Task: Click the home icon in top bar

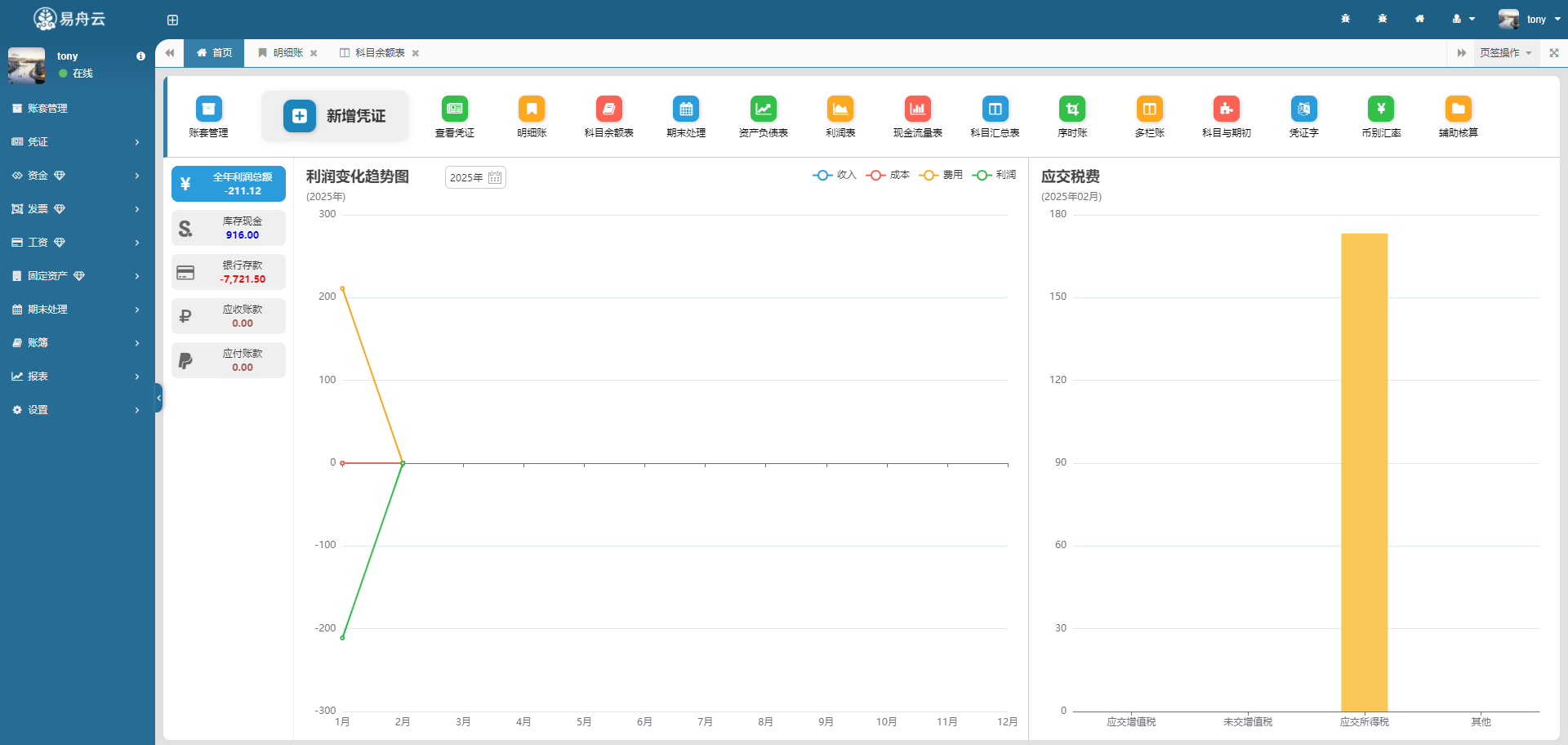Action: point(1419,19)
